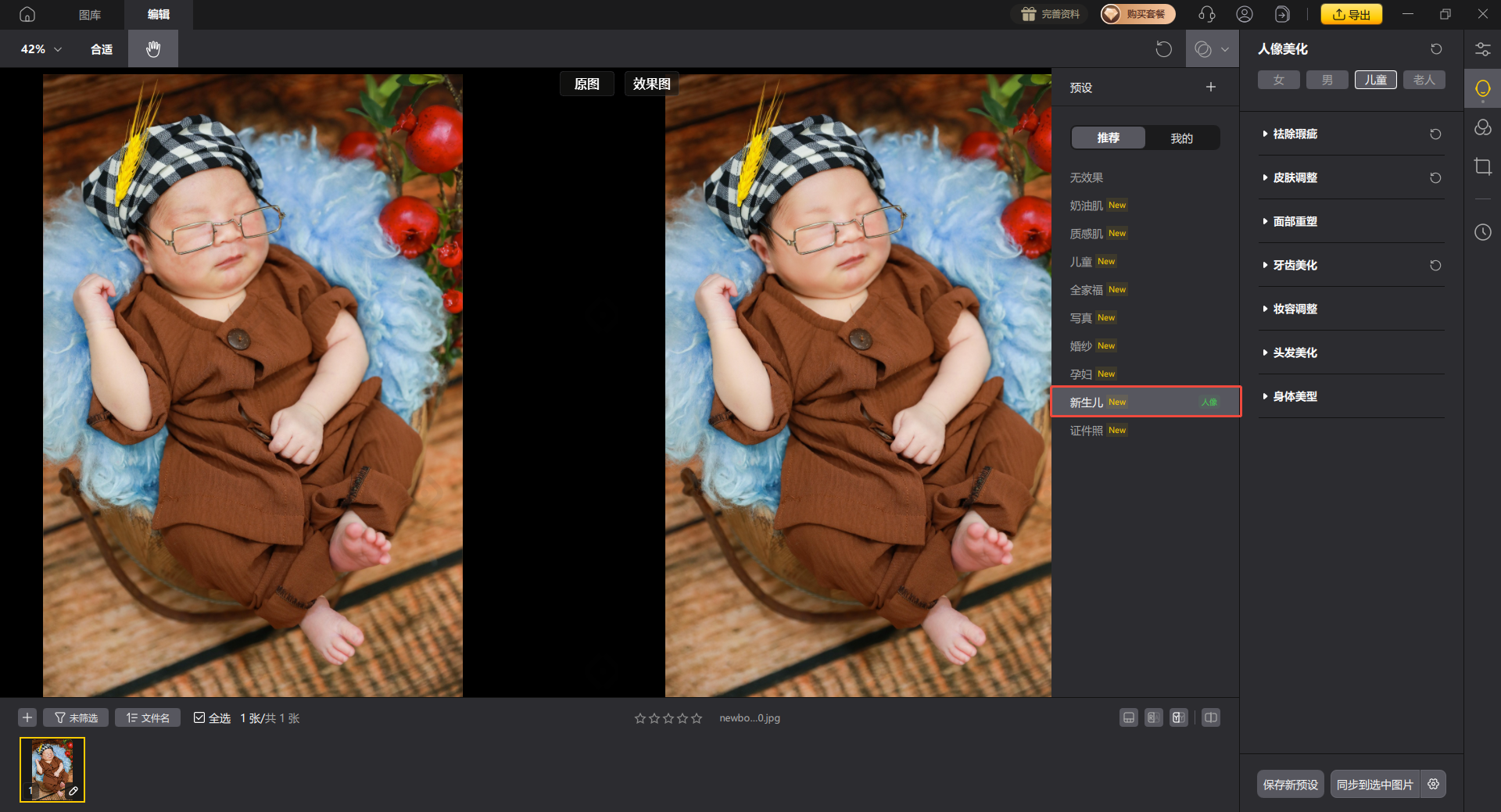Select the hand pan tool
Screen dimensions: 1501x812
[x=153, y=49]
